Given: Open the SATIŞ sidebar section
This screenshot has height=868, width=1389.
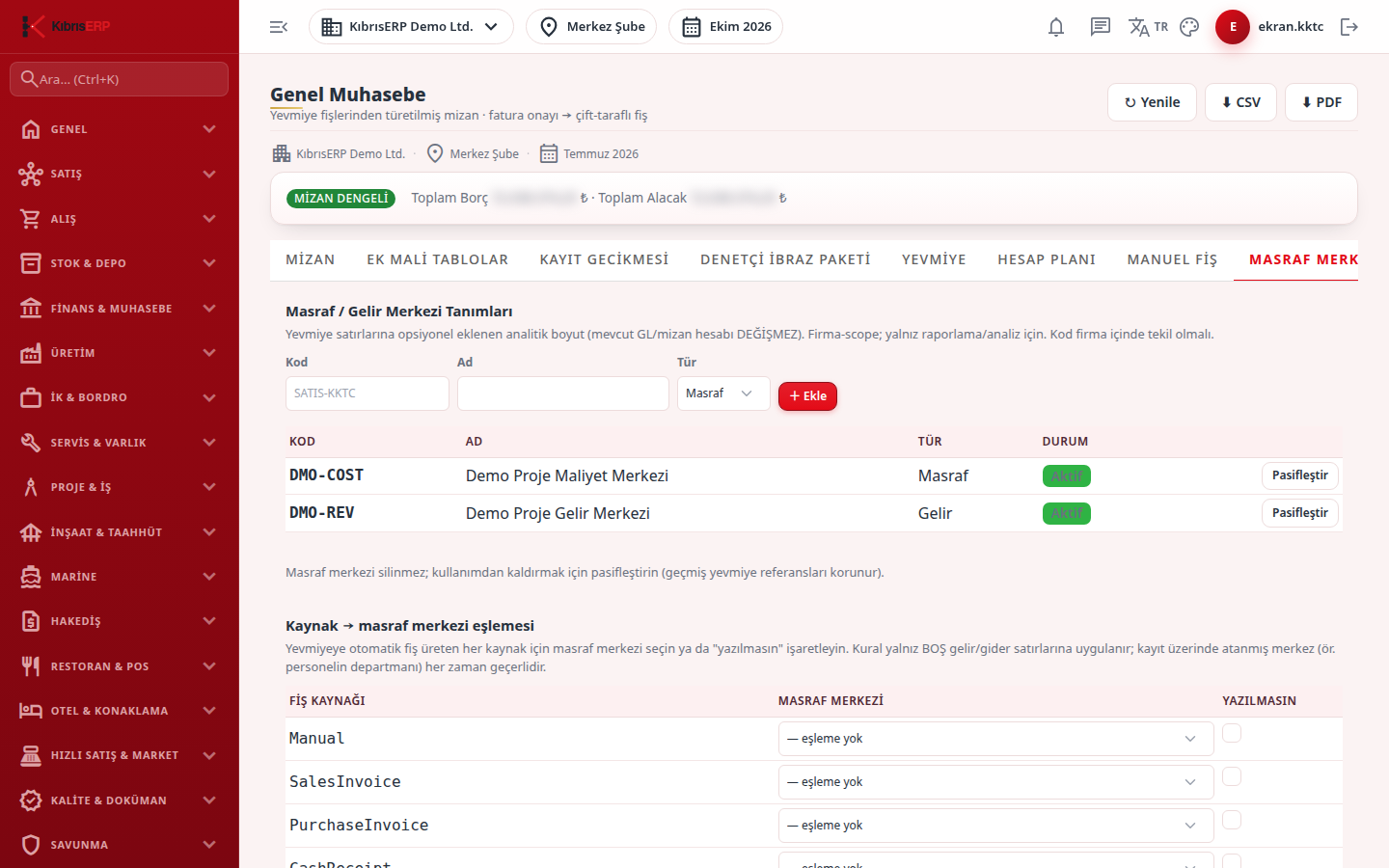Looking at the screenshot, I should [x=120, y=174].
